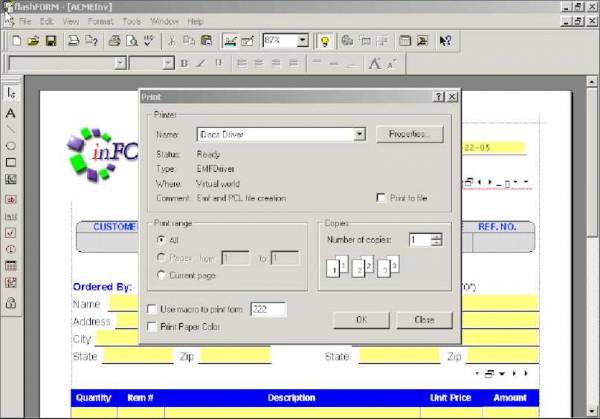Click the Properties button

[x=409, y=133]
